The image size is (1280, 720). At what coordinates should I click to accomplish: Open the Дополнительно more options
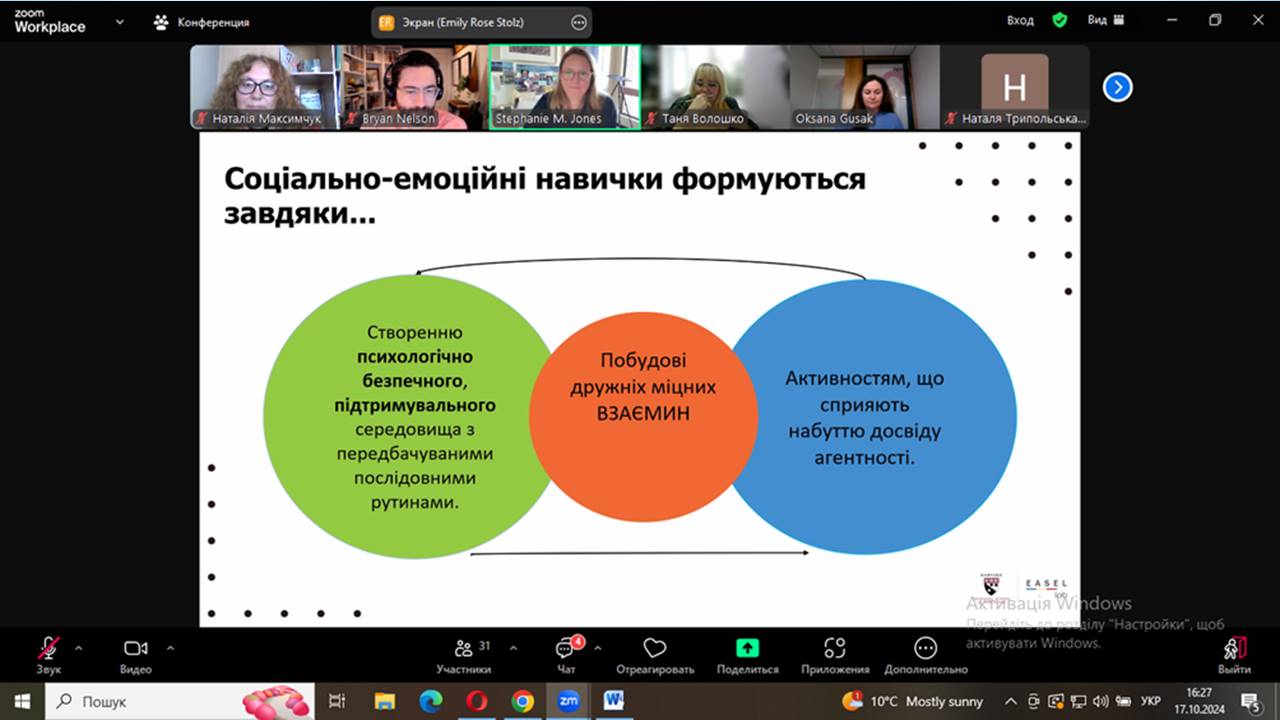926,655
